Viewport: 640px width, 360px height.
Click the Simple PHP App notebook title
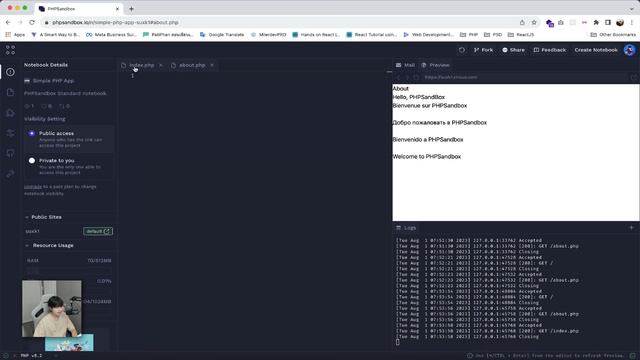[53, 81]
